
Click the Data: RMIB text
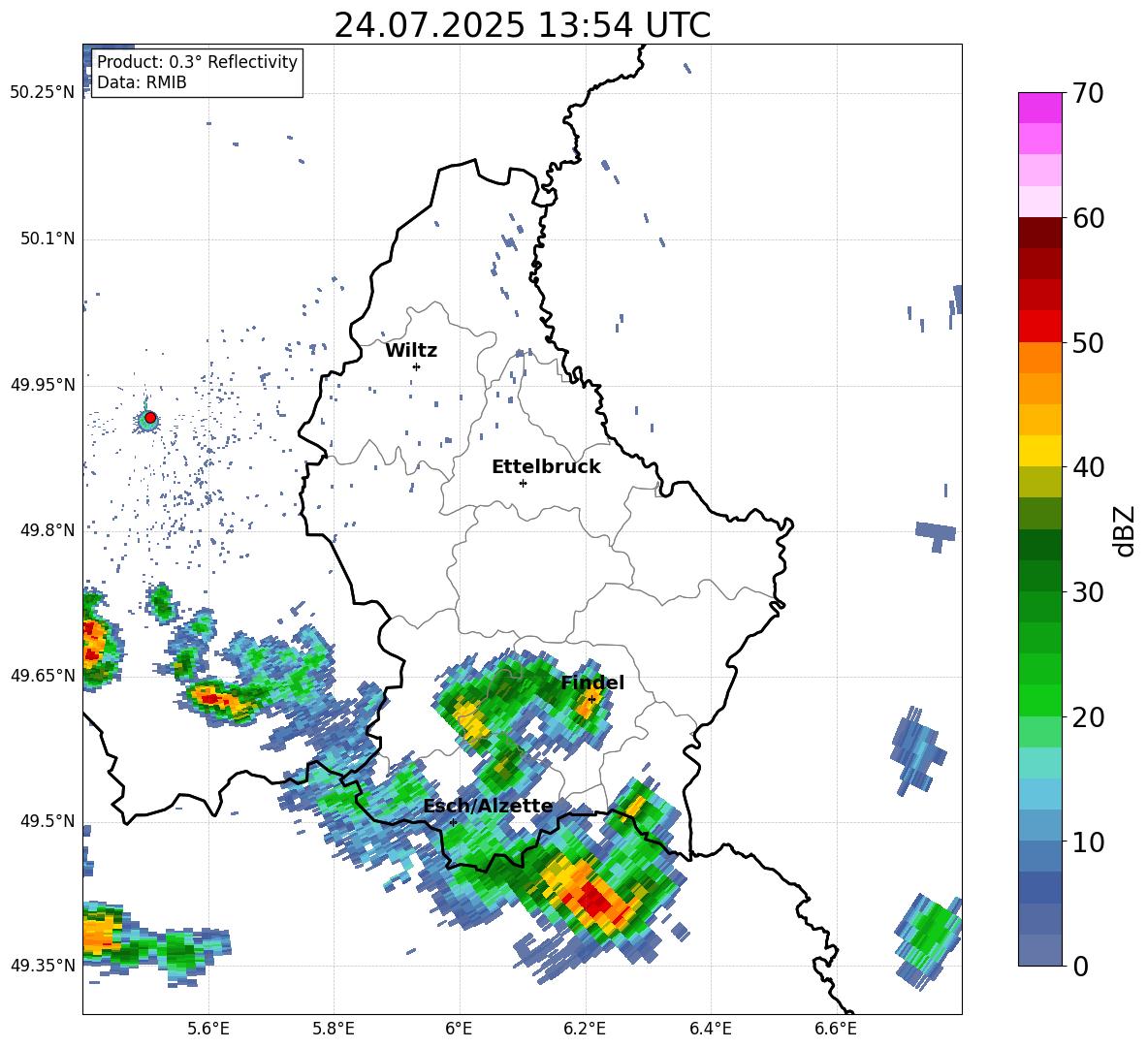[x=142, y=82]
